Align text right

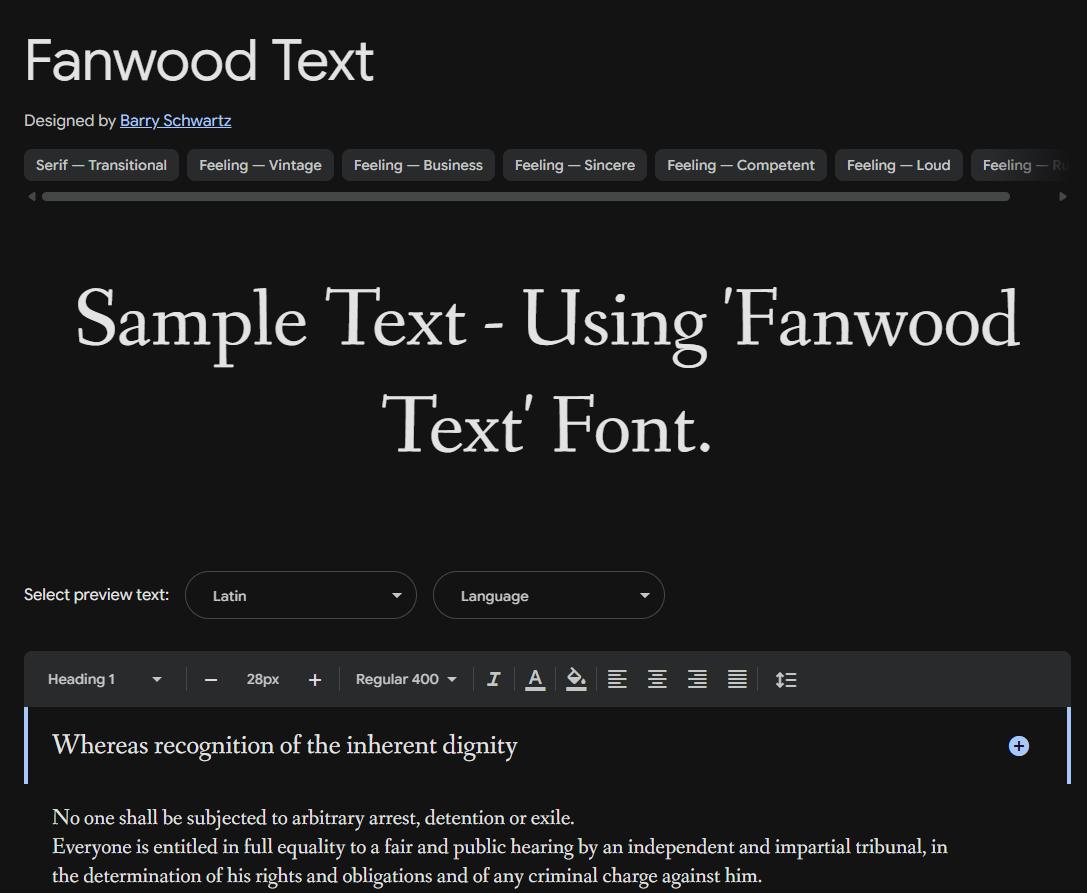point(697,679)
